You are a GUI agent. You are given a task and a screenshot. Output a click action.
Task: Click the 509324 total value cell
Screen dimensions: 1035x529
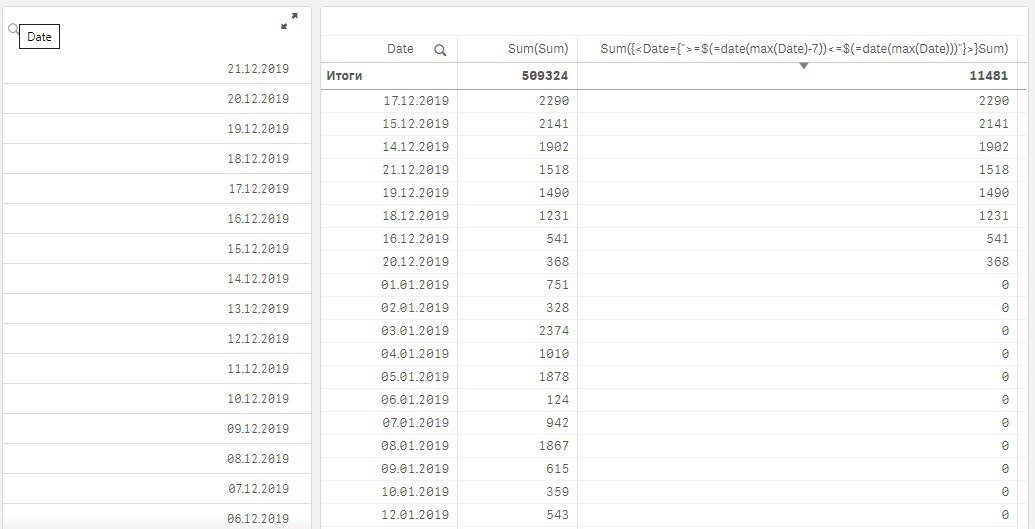click(544, 75)
